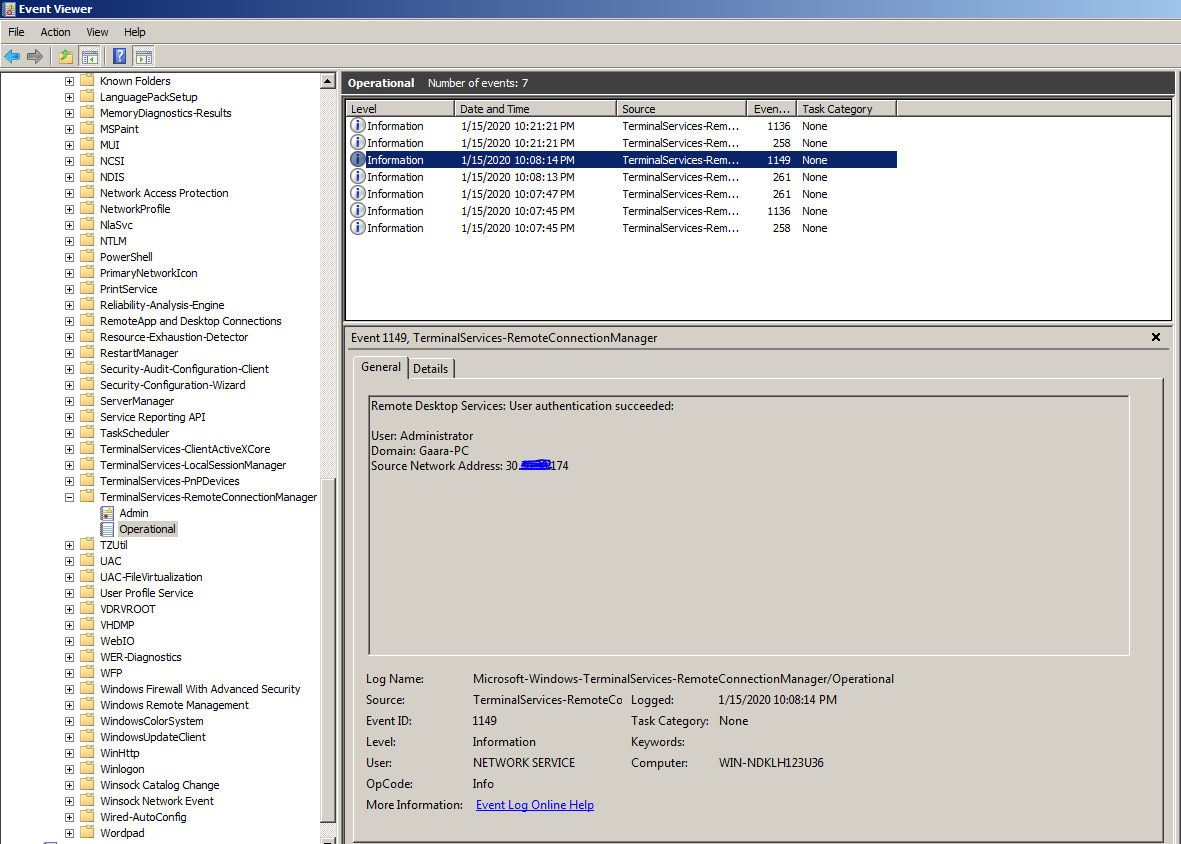Click the blue Help question mark icon

pyautogui.click(x=120, y=56)
